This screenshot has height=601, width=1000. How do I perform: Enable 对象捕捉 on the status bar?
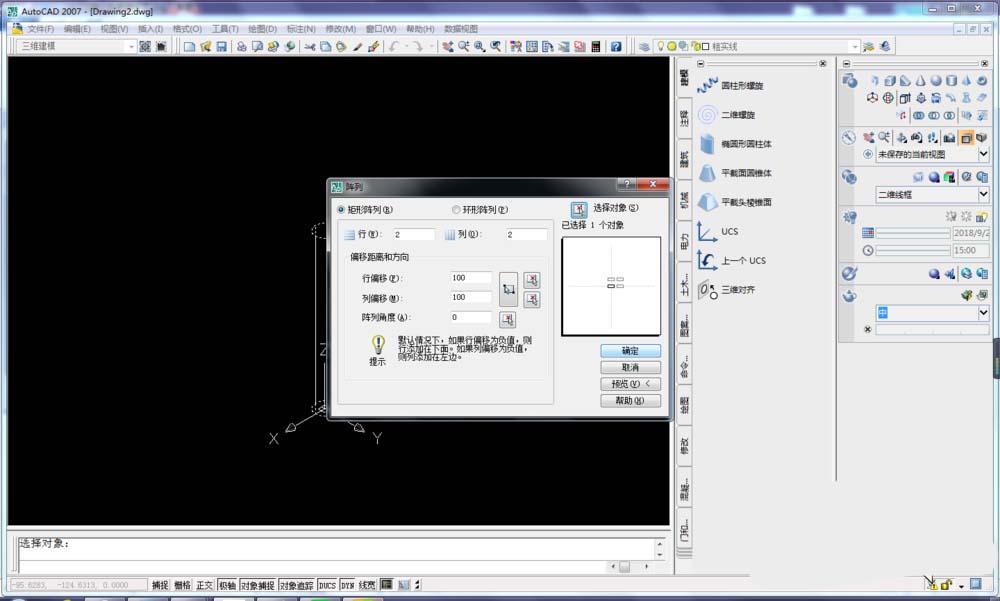256,585
